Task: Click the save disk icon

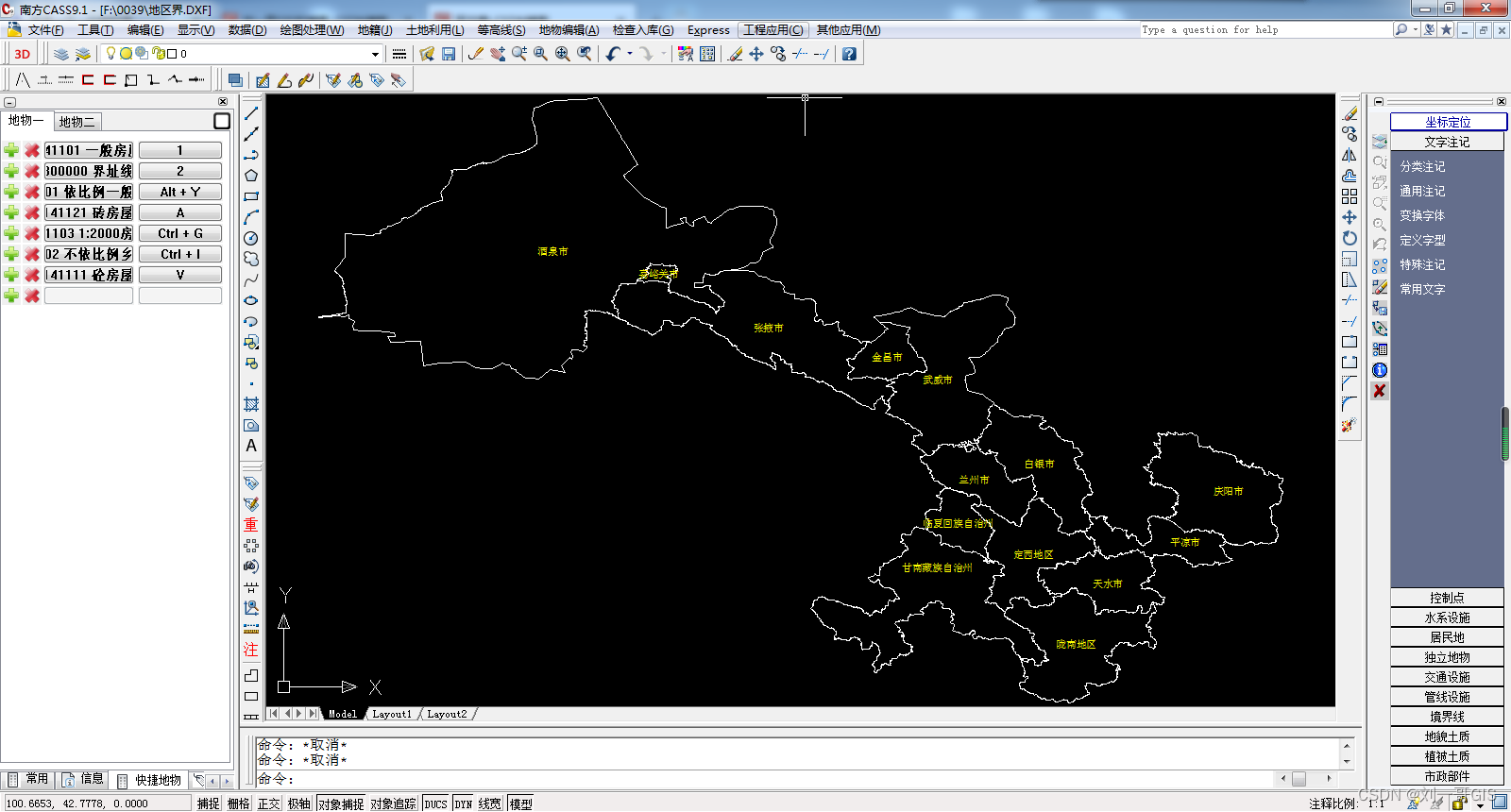Action: [x=449, y=54]
